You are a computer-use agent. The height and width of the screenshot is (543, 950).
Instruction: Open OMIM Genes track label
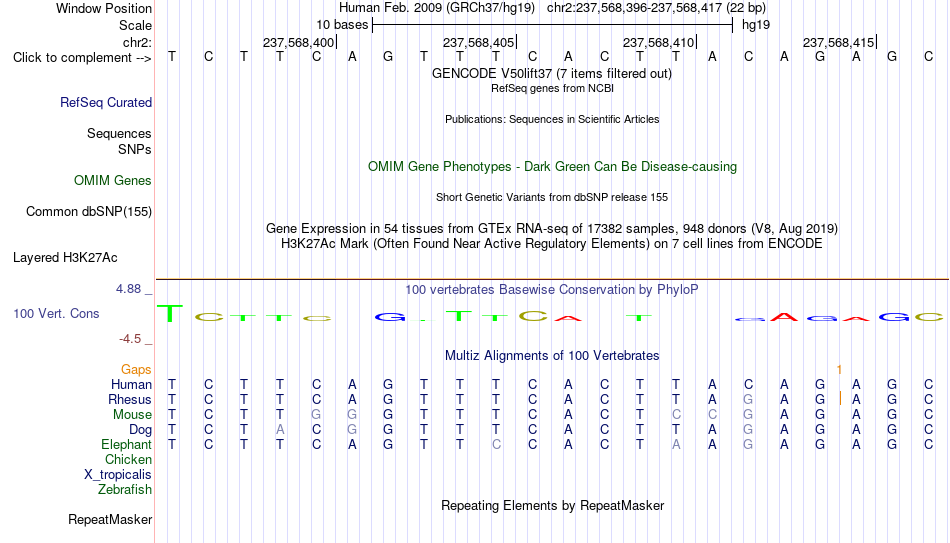pos(113,181)
